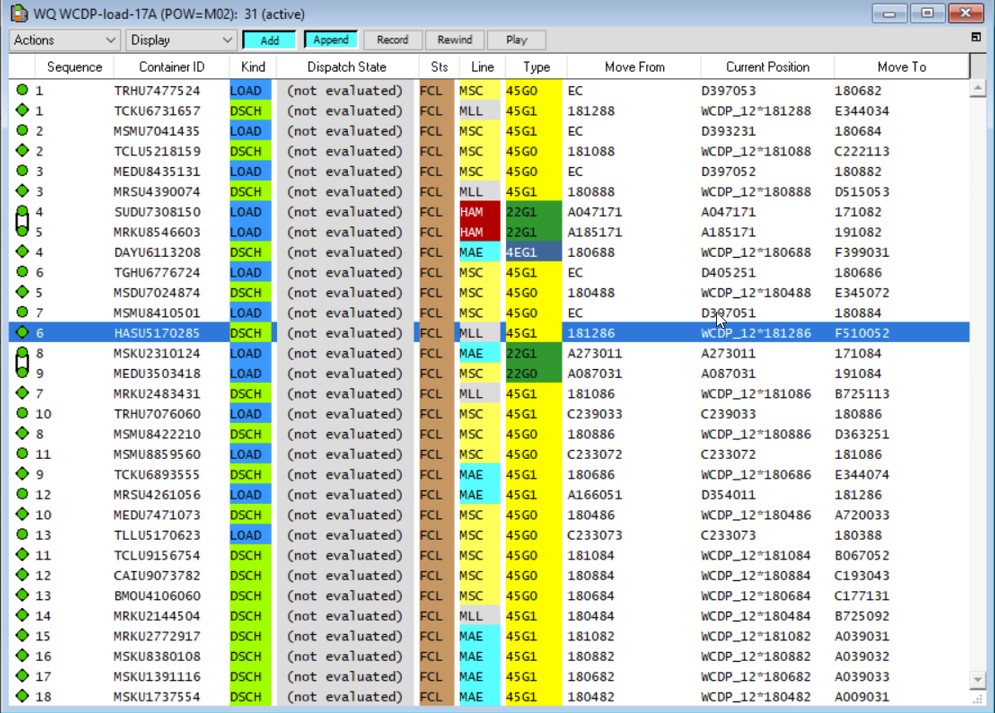This screenshot has width=995, height=713.
Task: Click the diamond icon for MSDU7024874
Action: pos(22,292)
